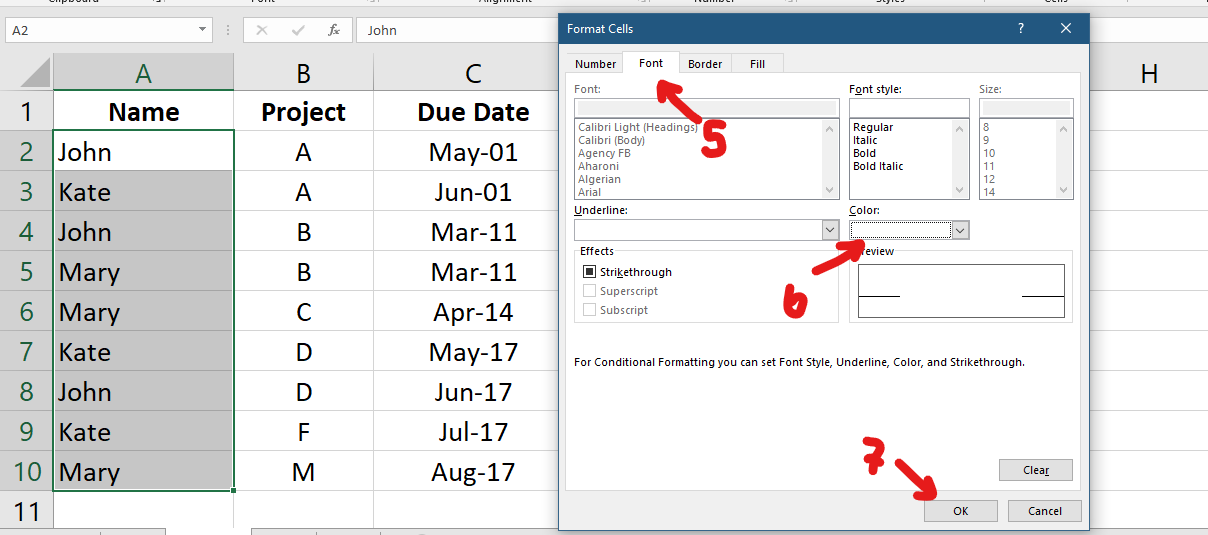
Task: Click cell A2 containing John
Action: (x=143, y=152)
